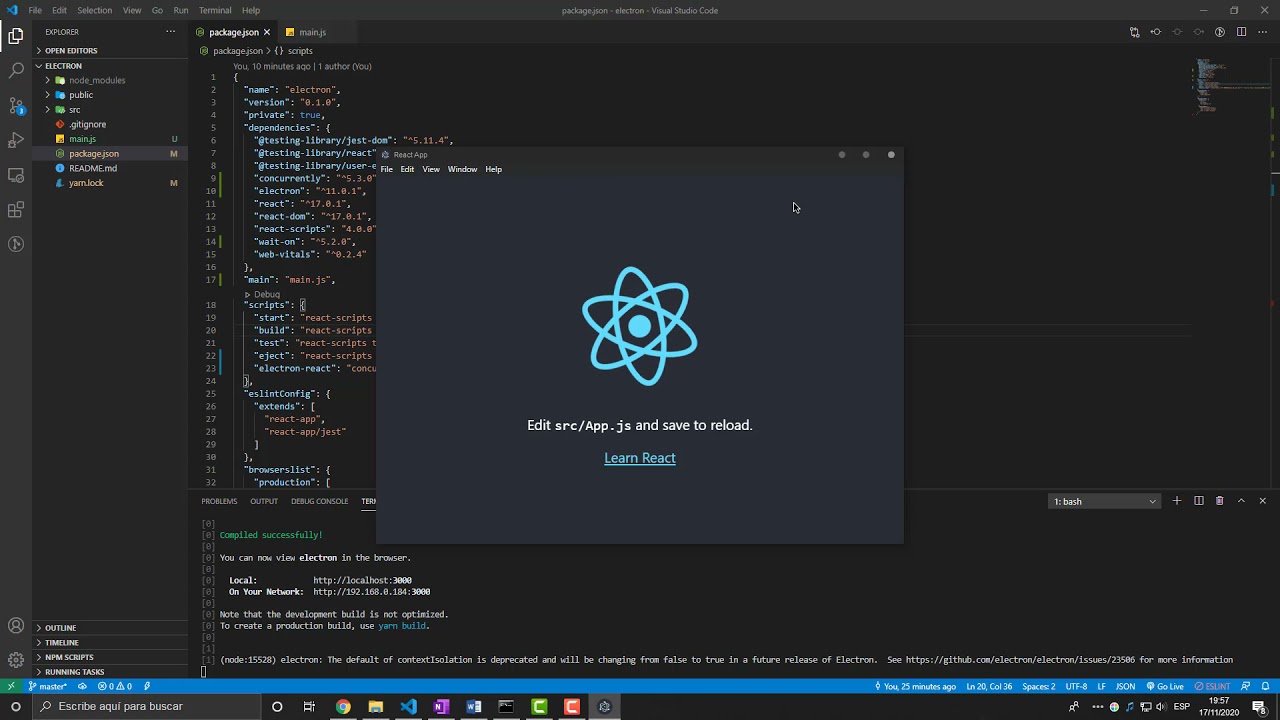Click remote window indicator in status bar

(x=11, y=686)
